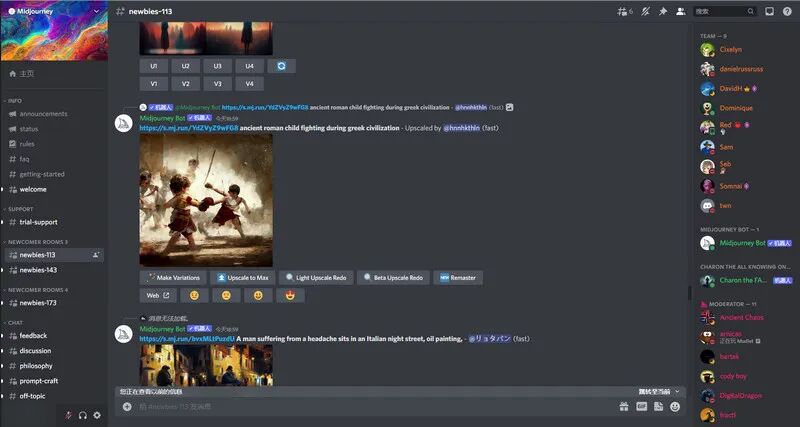
Task: Open Midjourney server dropdown menu
Action: pyautogui.click(x=97, y=11)
